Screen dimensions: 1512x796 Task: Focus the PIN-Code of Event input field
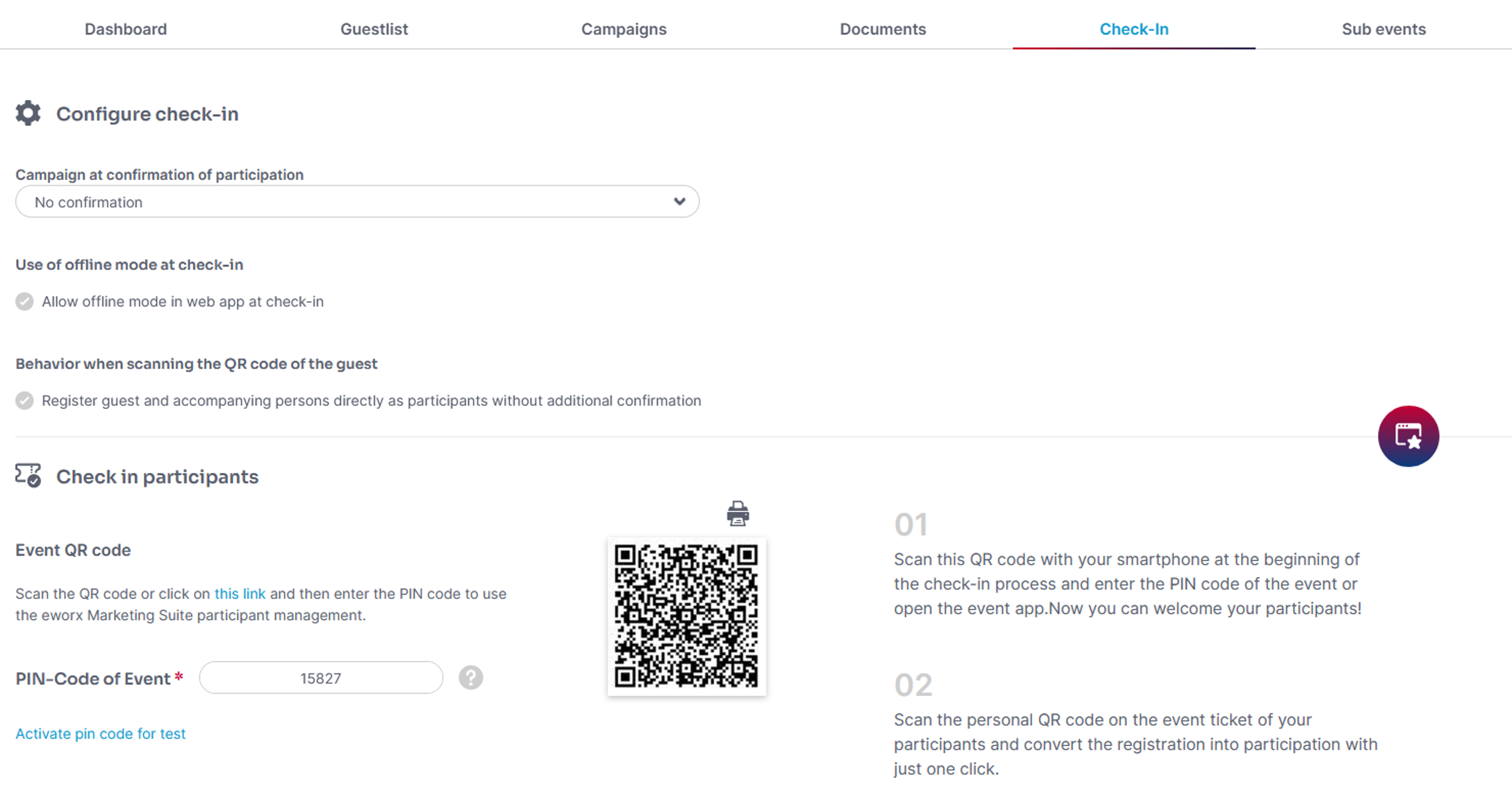(x=321, y=678)
